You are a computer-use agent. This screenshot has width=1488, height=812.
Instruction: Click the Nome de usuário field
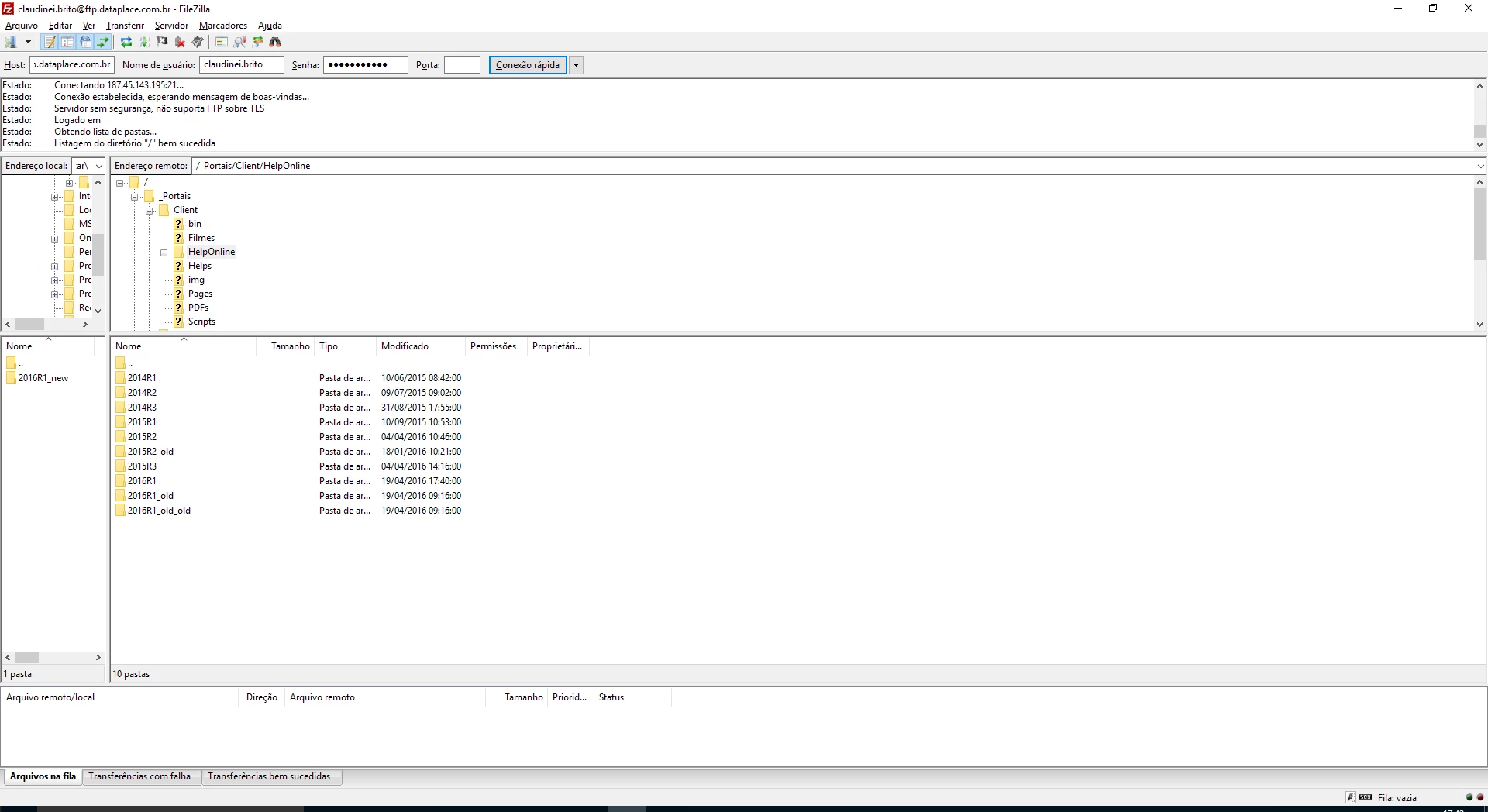242,64
